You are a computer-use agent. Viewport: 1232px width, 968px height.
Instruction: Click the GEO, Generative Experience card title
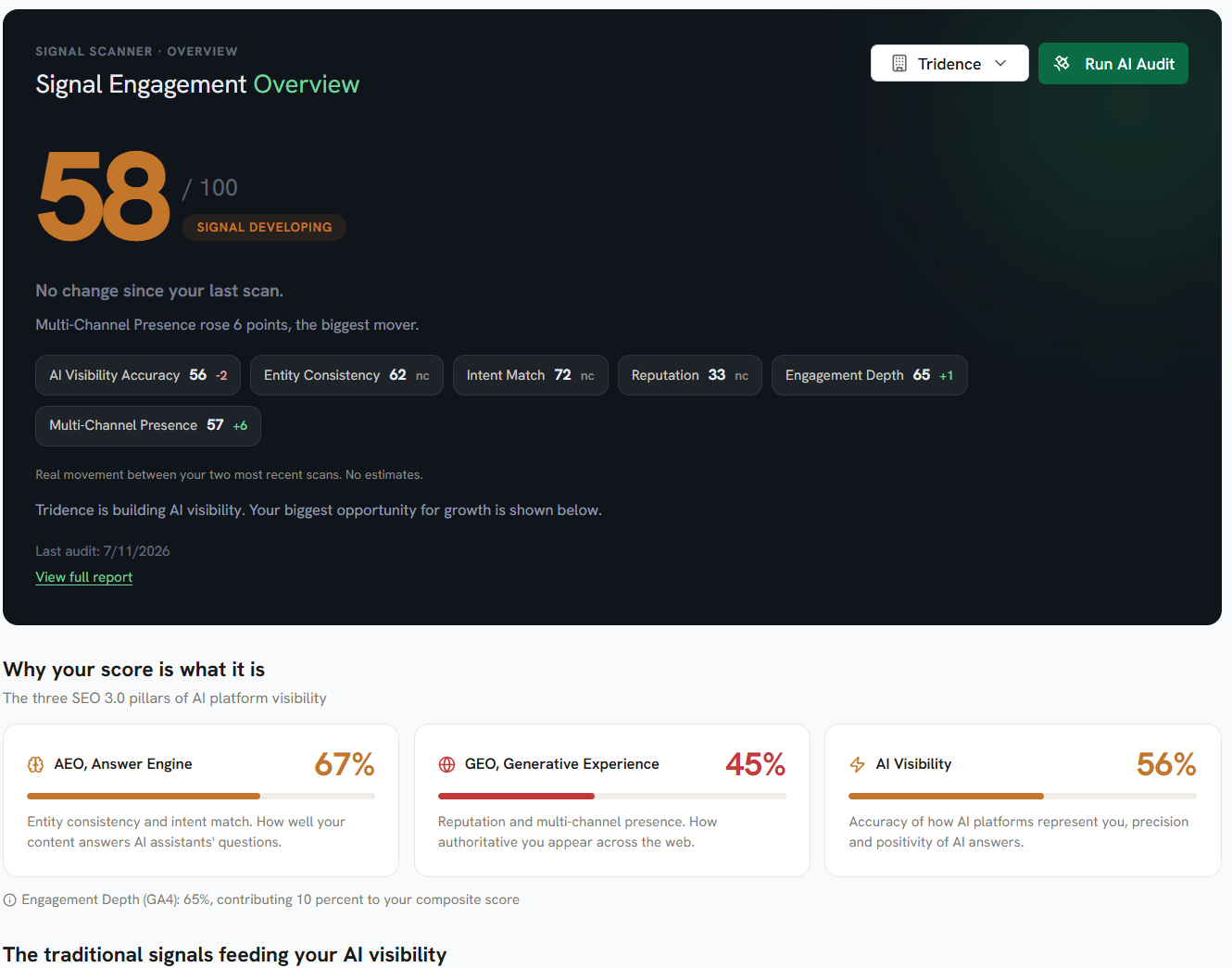pyautogui.click(x=562, y=764)
